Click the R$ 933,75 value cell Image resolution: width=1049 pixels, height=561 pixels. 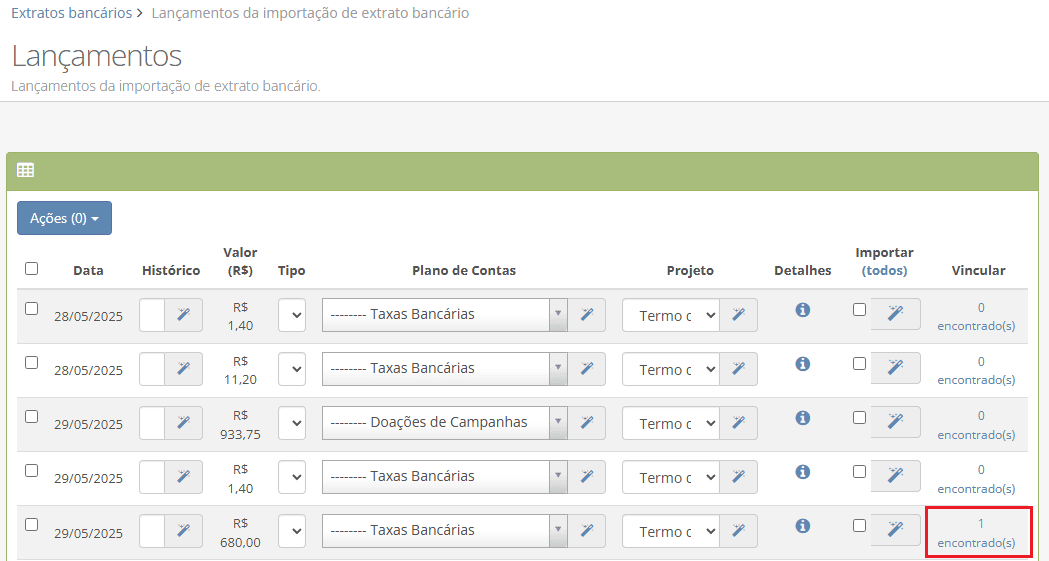[x=240, y=425]
